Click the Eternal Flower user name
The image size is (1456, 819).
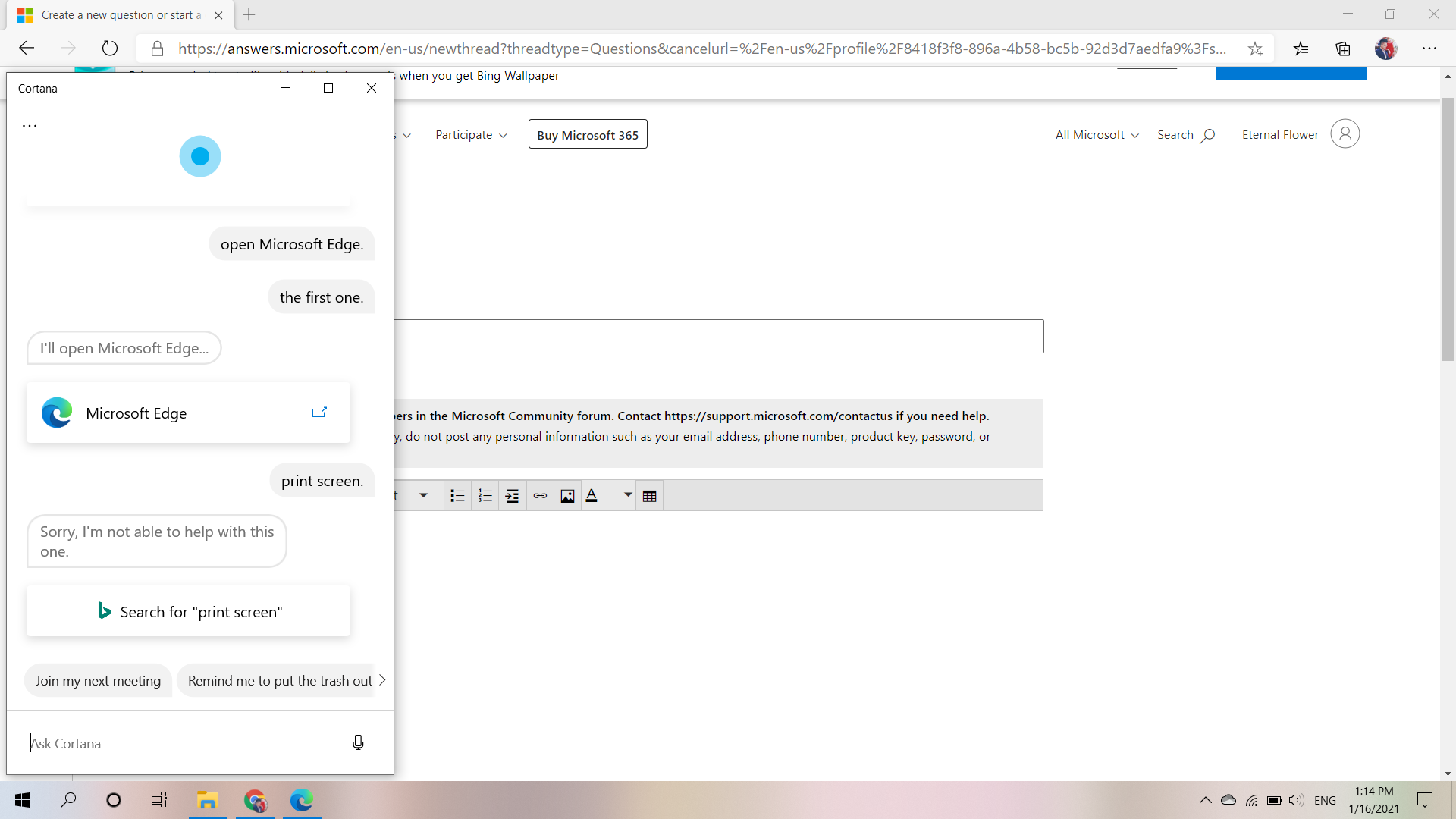click(x=1280, y=135)
